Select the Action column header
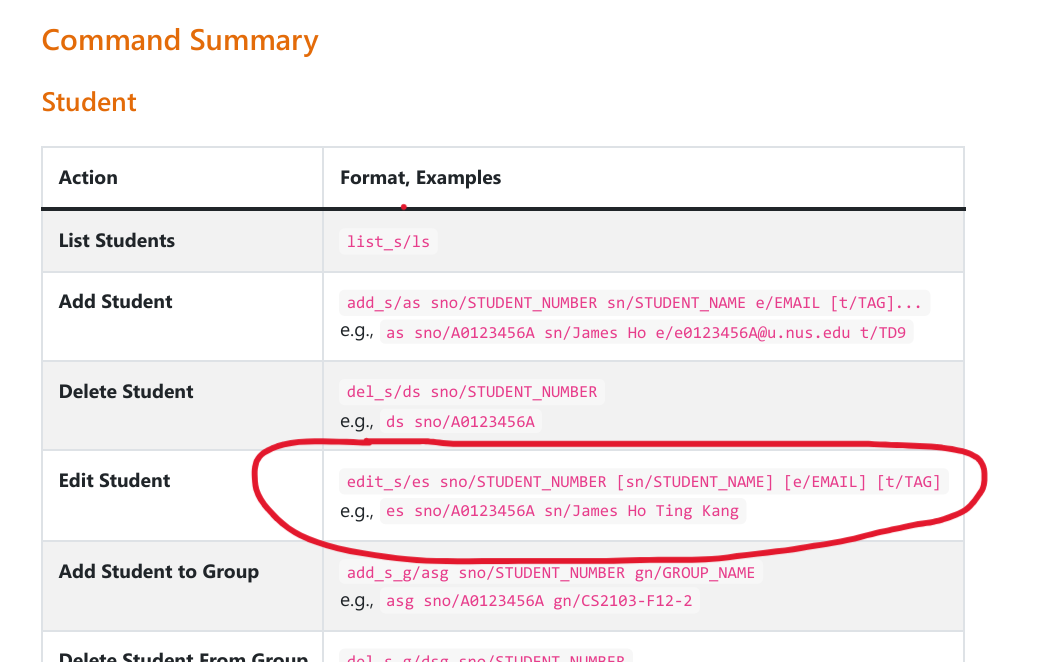This screenshot has height=662, width=1042. click(x=88, y=177)
